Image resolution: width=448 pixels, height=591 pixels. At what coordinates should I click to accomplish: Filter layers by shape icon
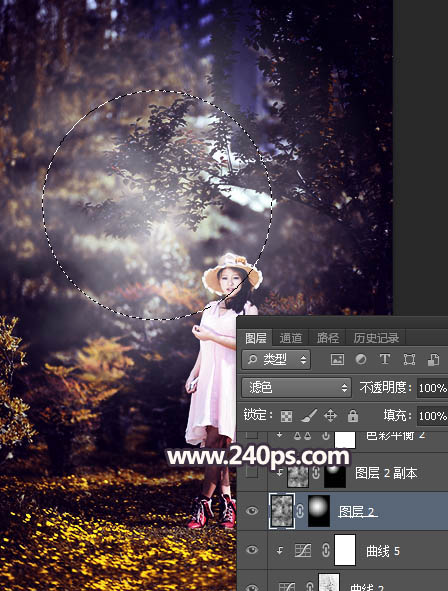click(409, 360)
